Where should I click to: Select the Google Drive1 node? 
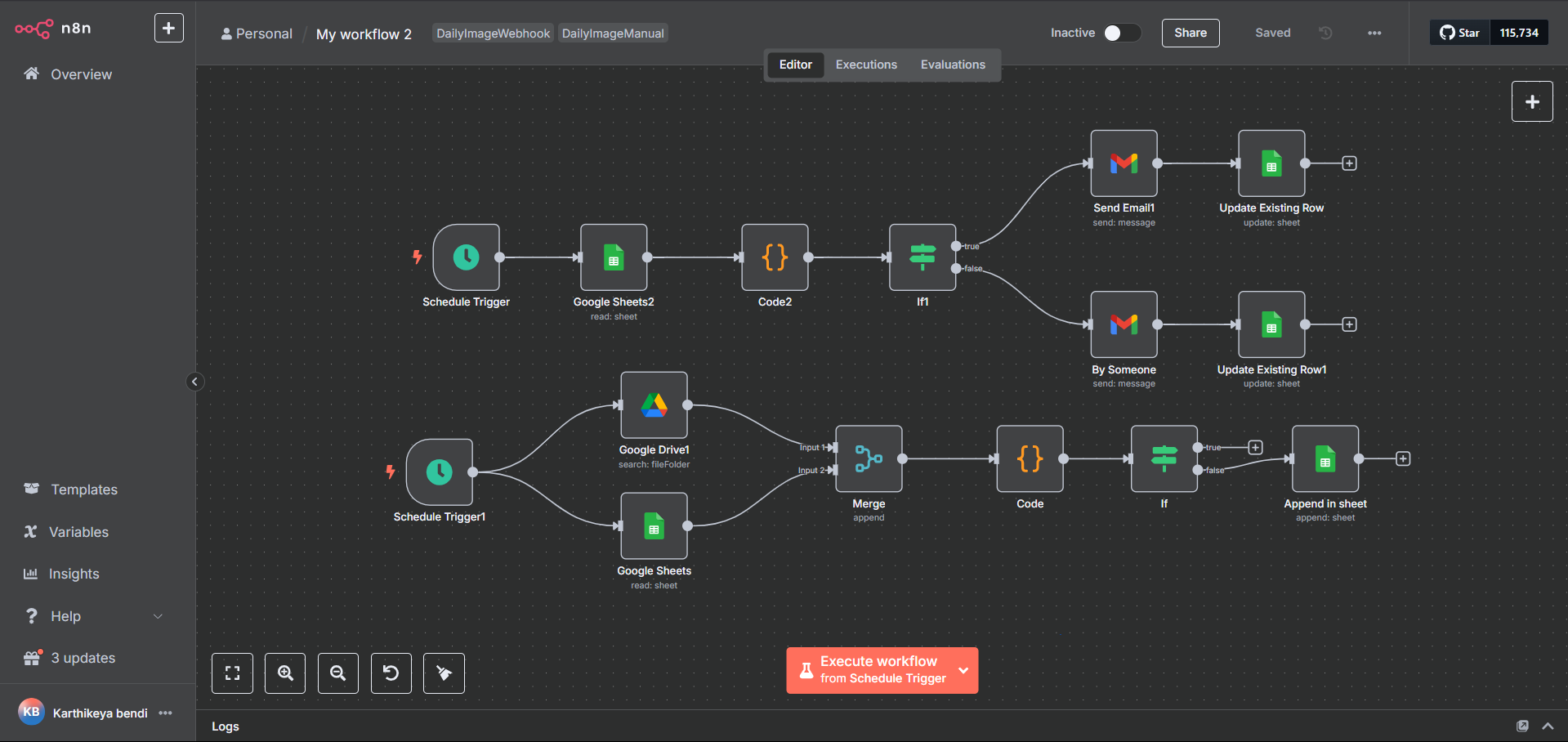pyautogui.click(x=654, y=405)
